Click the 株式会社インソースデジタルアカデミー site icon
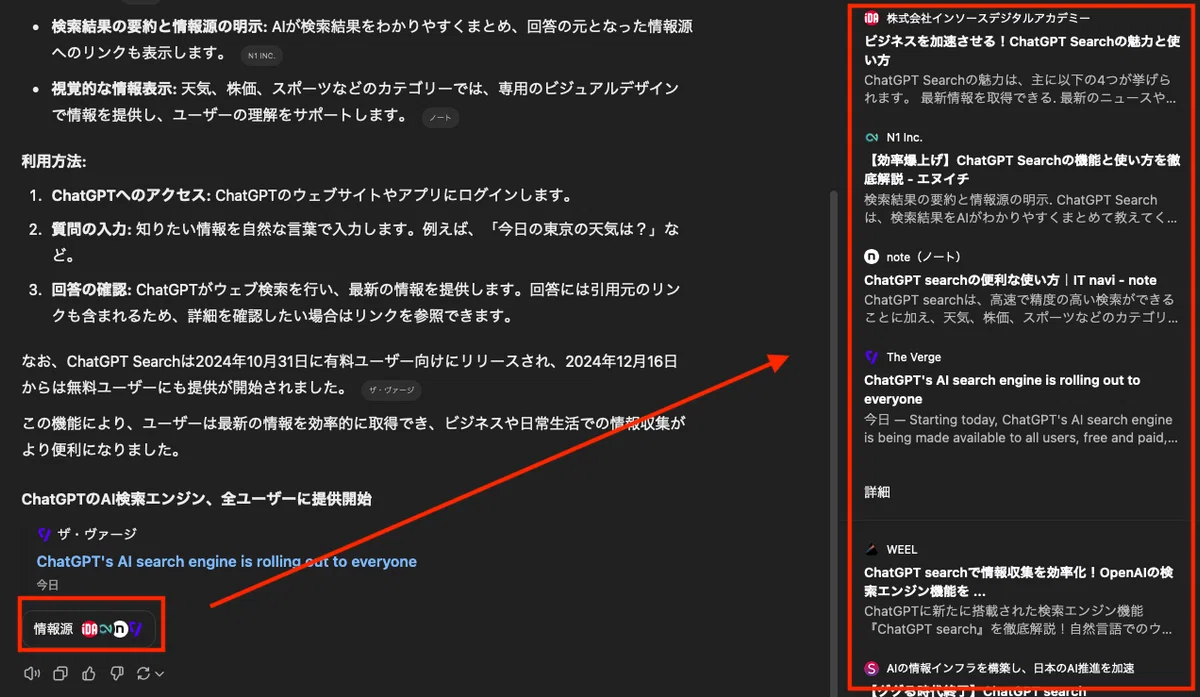The height and width of the screenshot is (697, 1200). 872,18
